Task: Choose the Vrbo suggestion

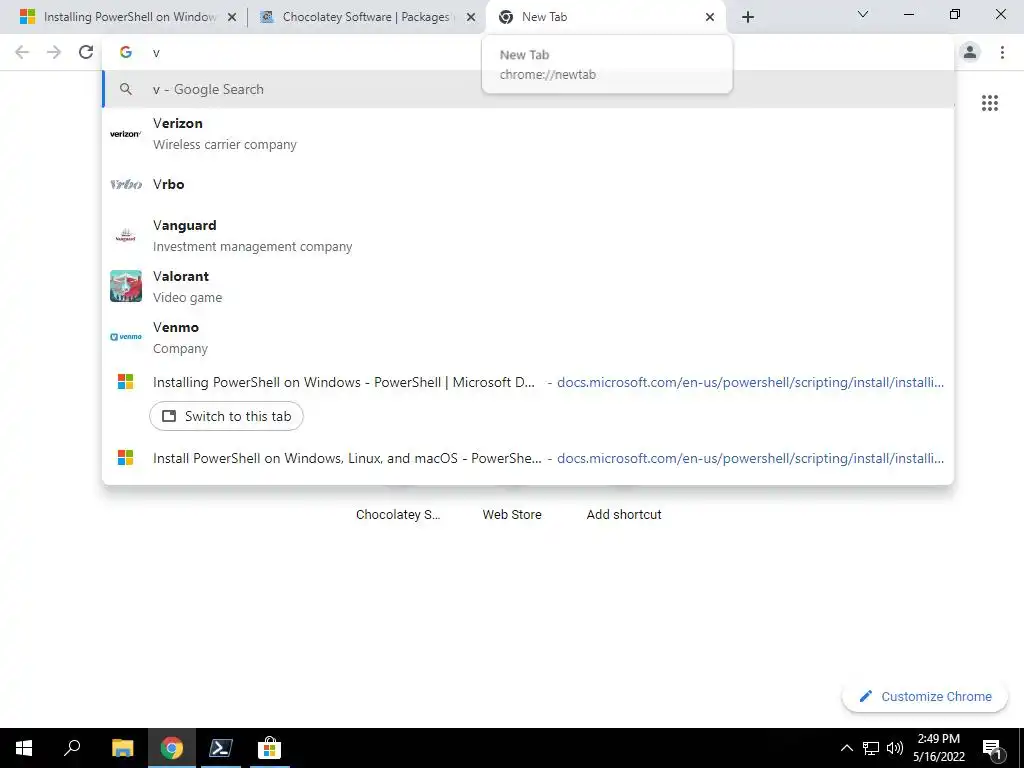Action: (x=528, y=185)
